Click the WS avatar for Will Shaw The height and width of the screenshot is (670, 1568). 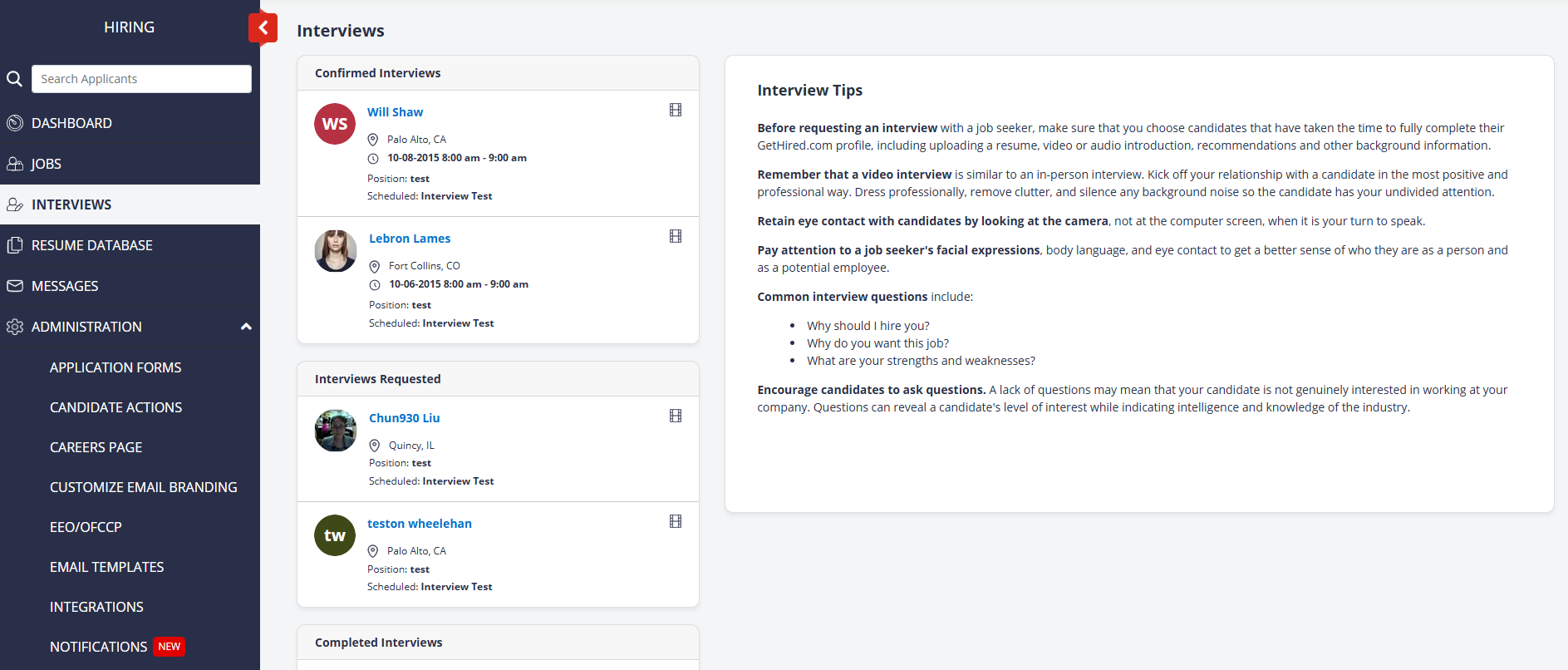tap(335, 124)
